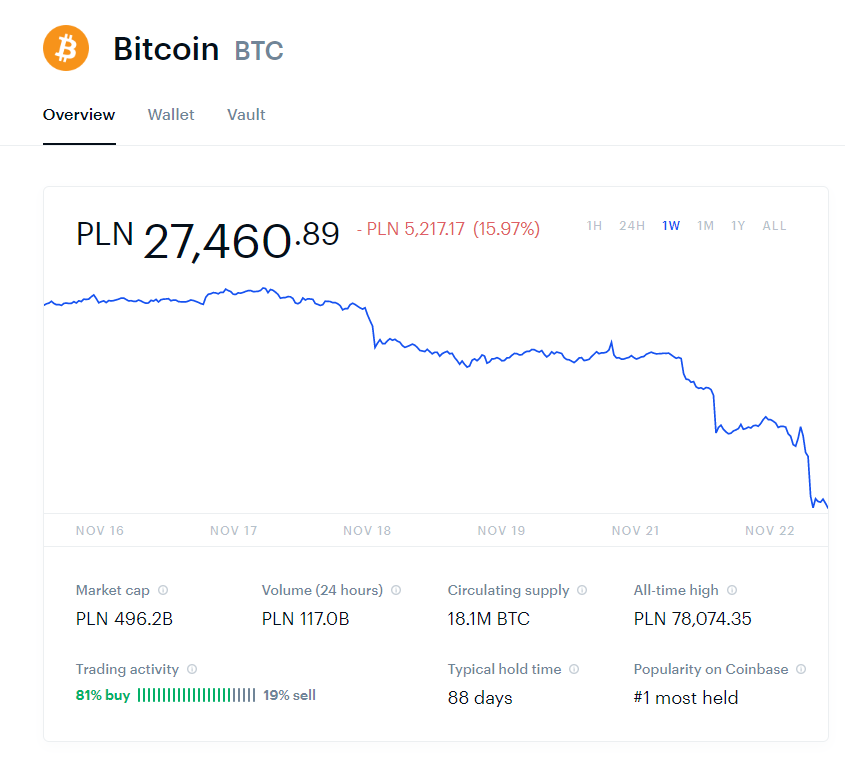
Task: Show the ALL time price chart
Action: click(775, 226)
